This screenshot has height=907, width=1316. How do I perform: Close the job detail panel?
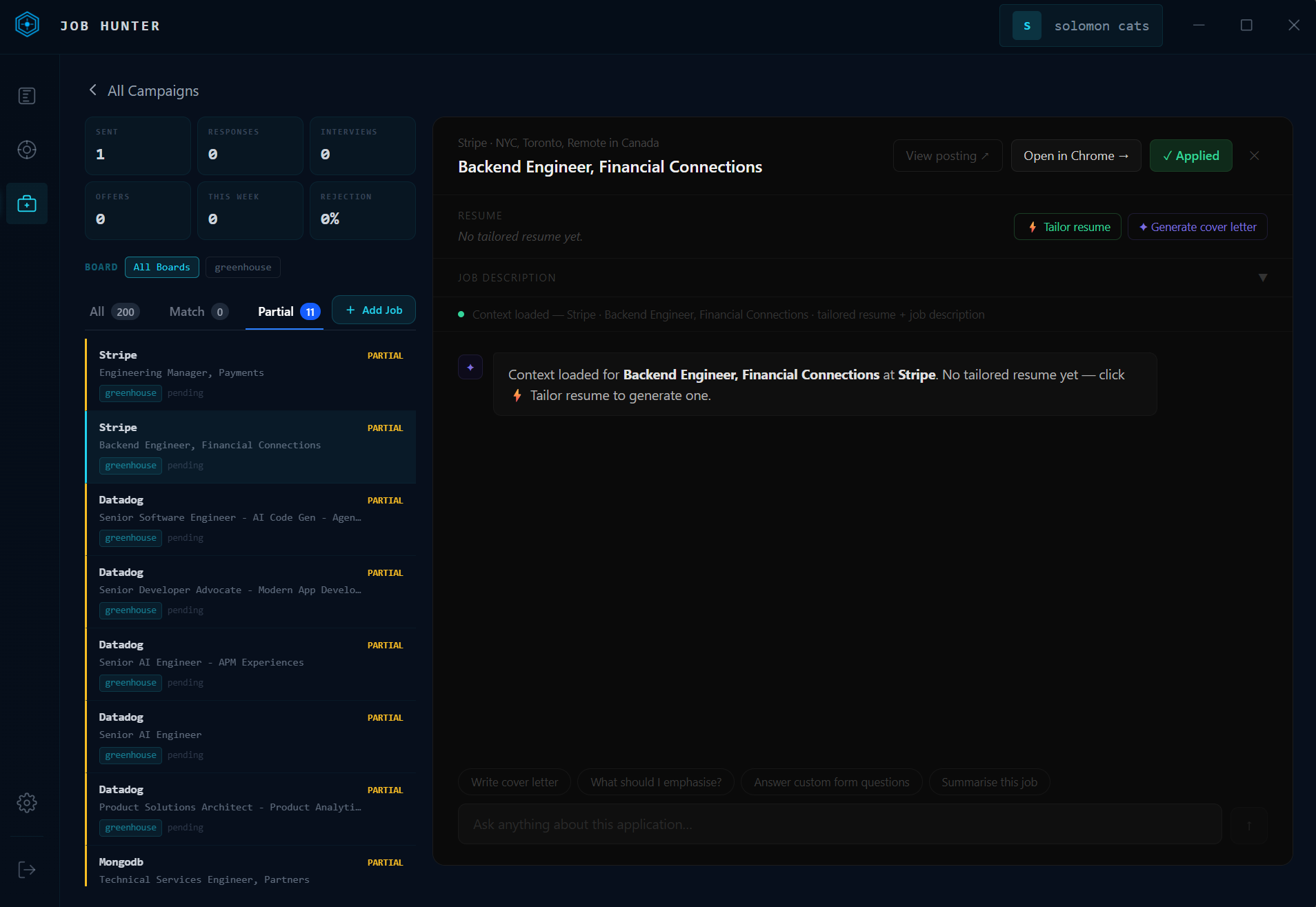pos(1255,156)
